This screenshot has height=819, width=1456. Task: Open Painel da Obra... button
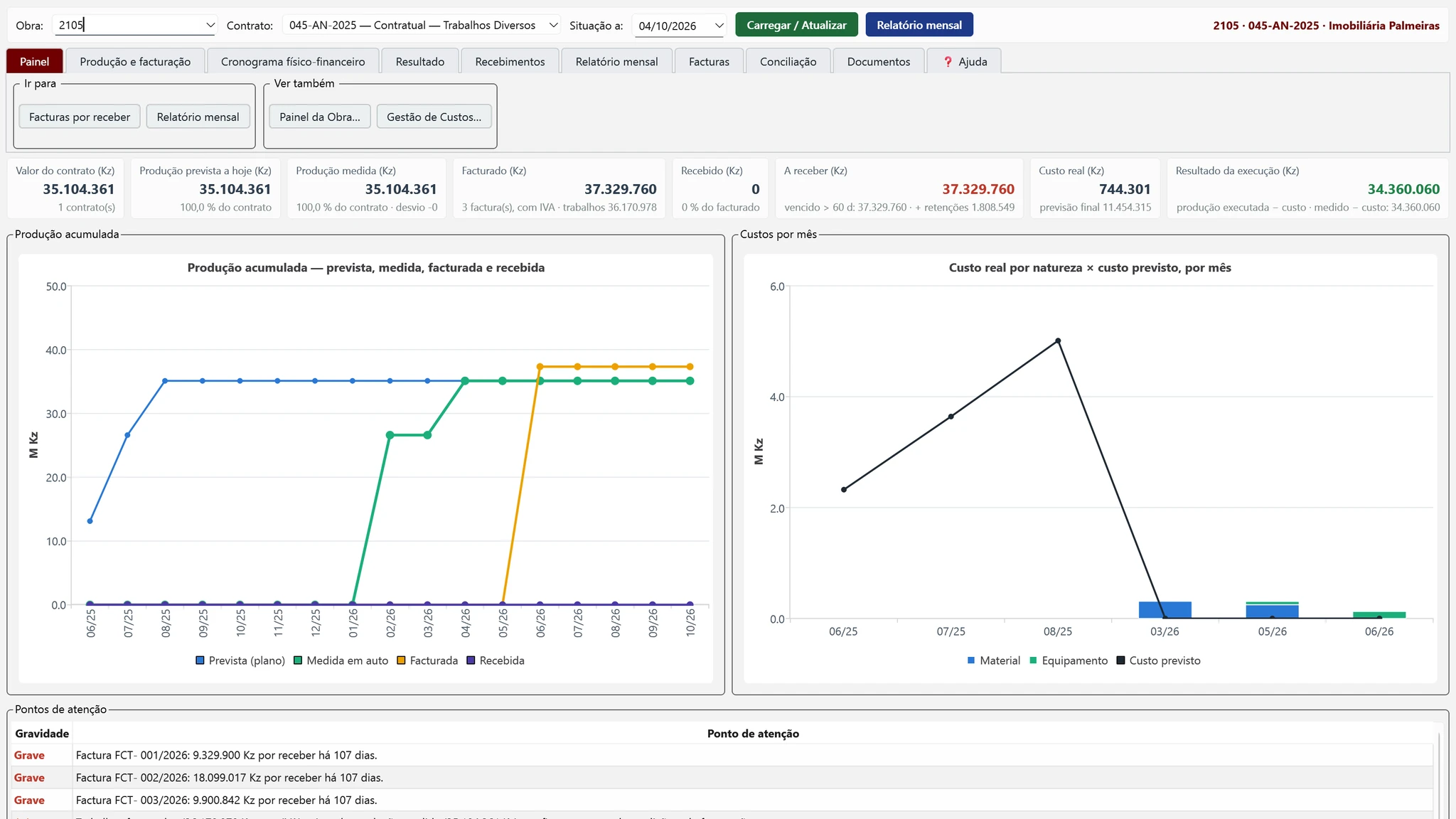(x=320, y=117)
